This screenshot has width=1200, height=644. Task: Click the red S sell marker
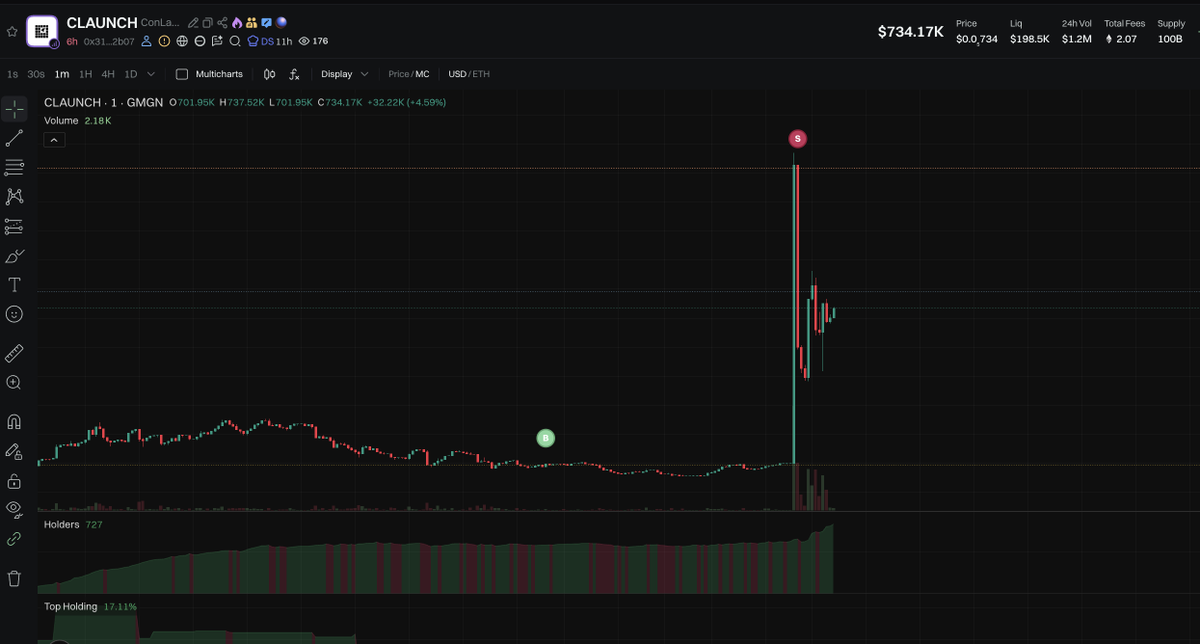point(797,138)
